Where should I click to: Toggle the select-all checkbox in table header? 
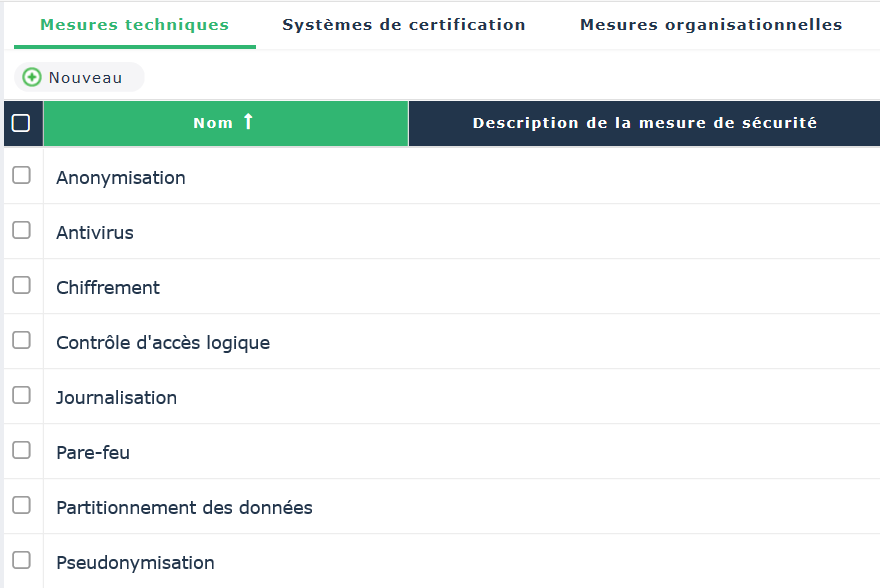(21, 123)
